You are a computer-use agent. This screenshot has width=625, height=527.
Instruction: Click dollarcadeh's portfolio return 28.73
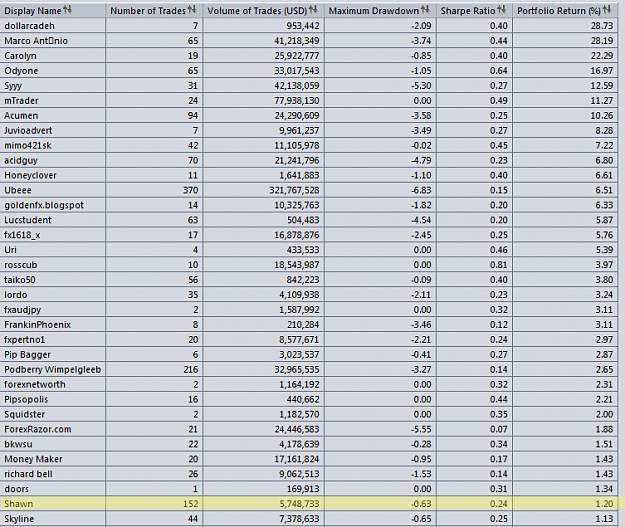click(602, 26)
